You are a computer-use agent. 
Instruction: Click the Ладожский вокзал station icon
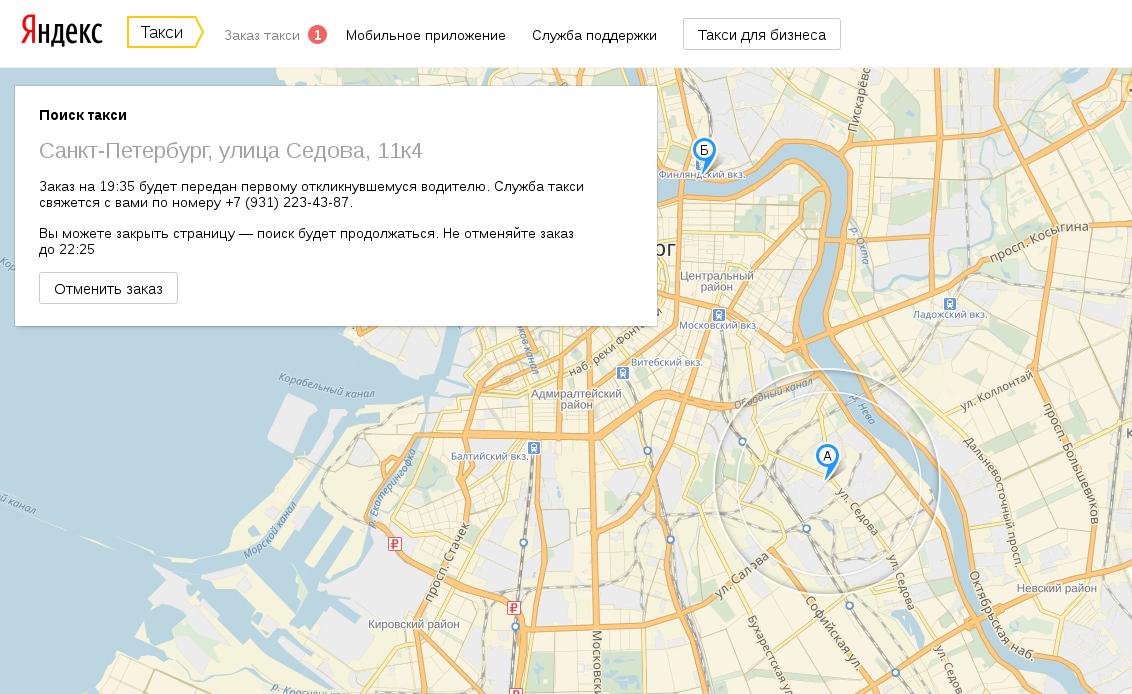(x=950, y=304)
